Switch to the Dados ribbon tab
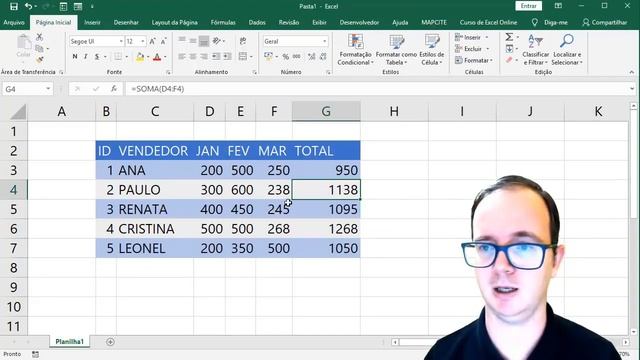640x360 pixels. 257,22
